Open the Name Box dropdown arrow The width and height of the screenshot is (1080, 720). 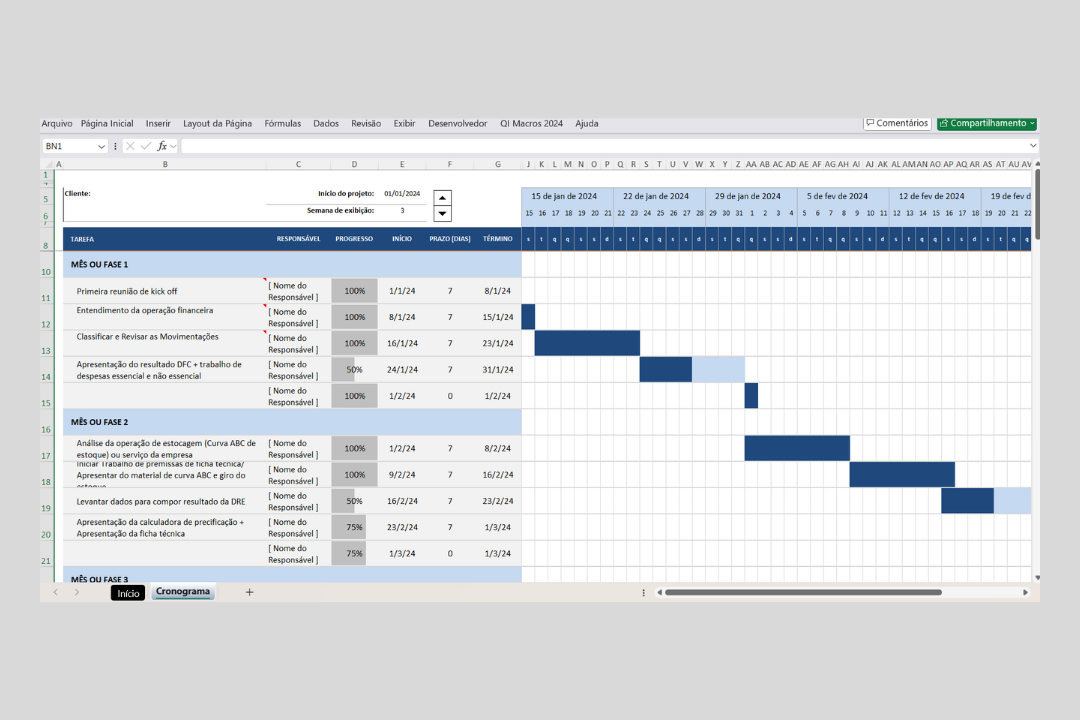click(x=101, y=146)
